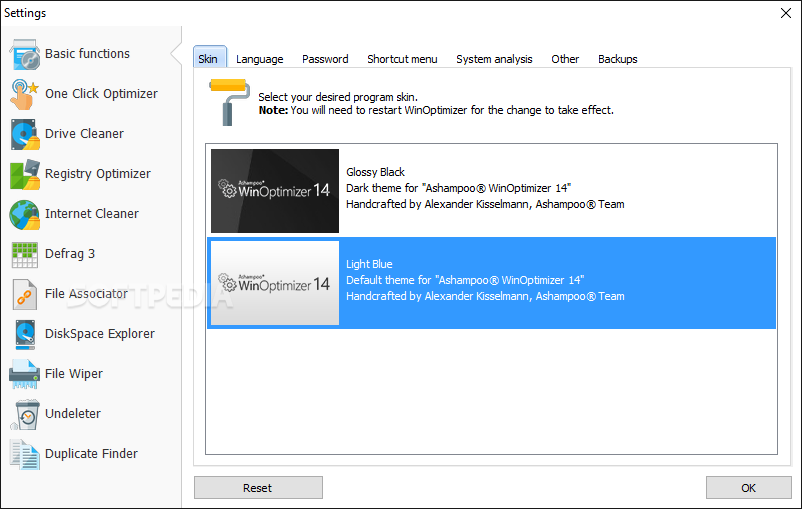Go to Internet Cleaner label
802x509 pixels.
[92, 213]
